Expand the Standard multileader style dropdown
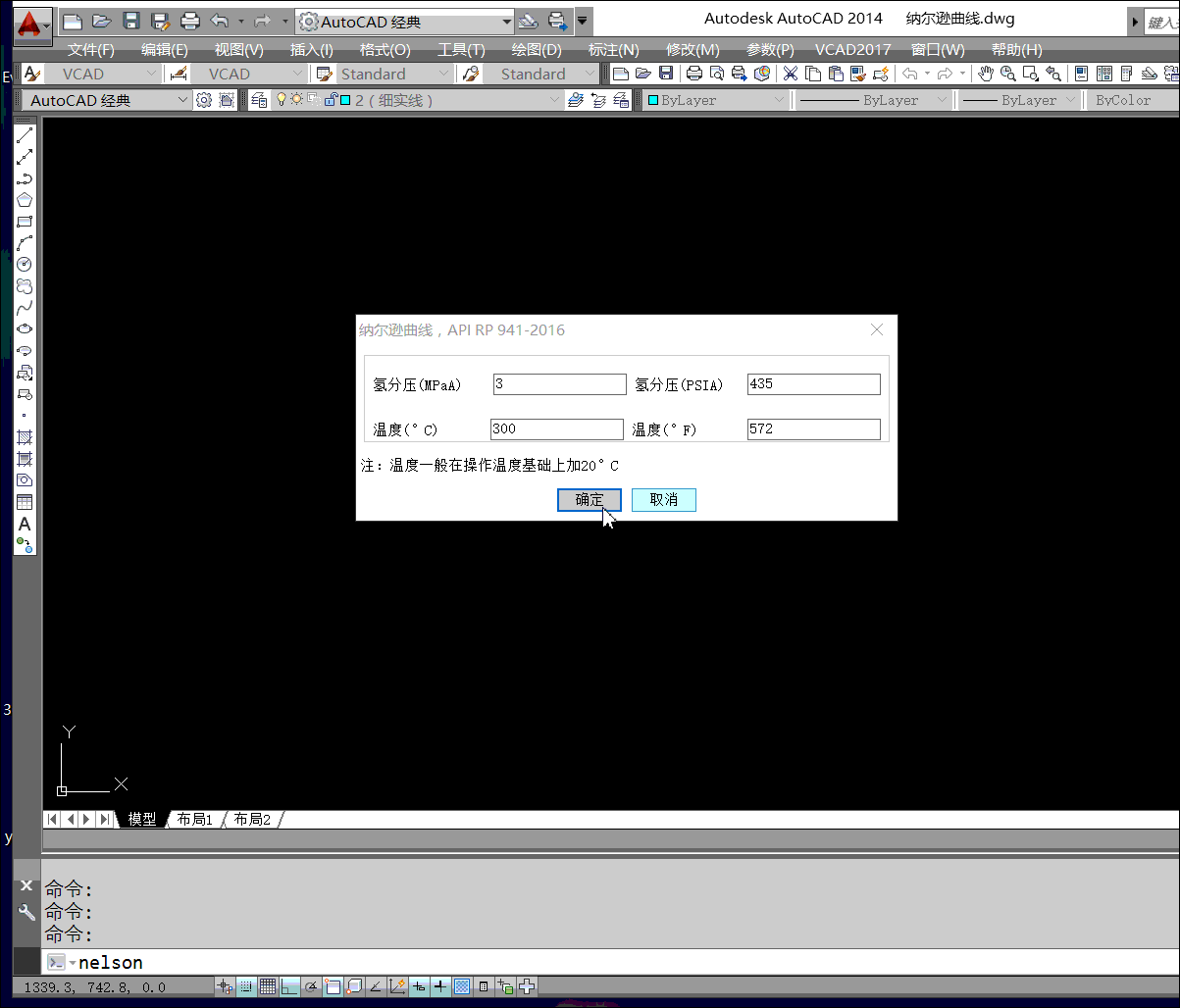Viewport: 1180px width, 1008px height. coord(589,74)
